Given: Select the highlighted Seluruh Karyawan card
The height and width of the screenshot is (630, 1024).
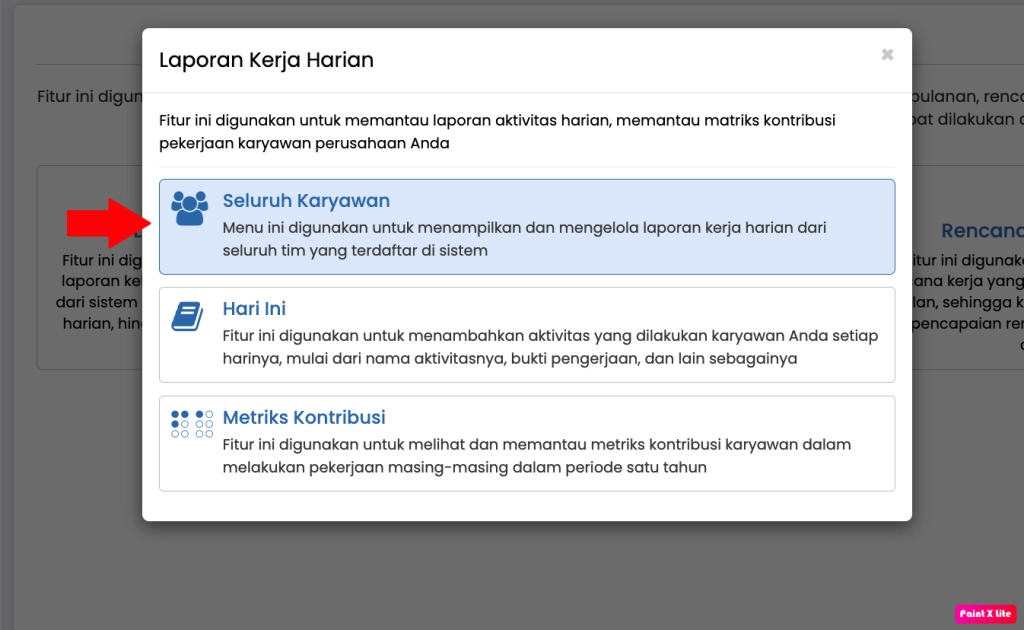Looking at the screenshot, I should (x=527, y=226).
